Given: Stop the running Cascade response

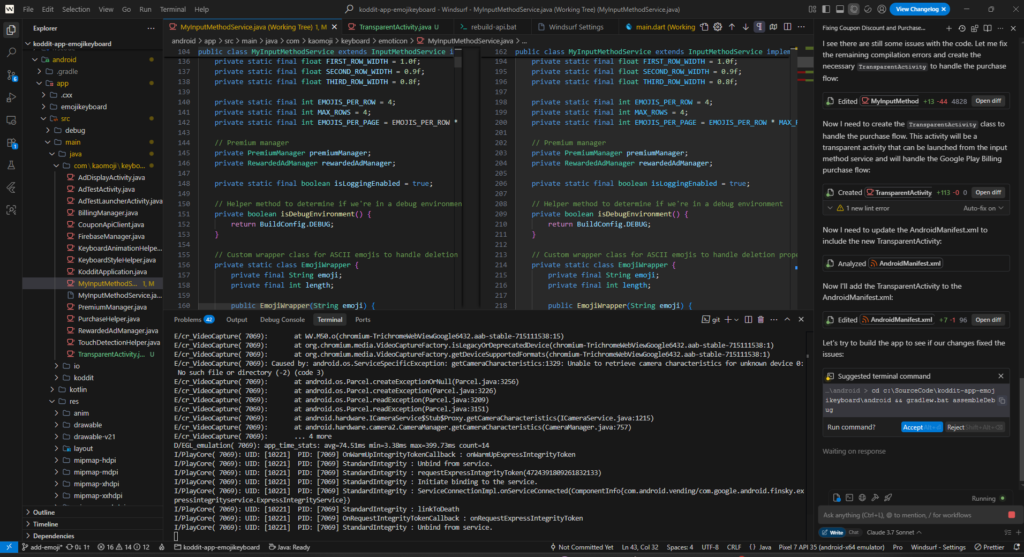Looking at the screenshot, I should (1012, 515).
